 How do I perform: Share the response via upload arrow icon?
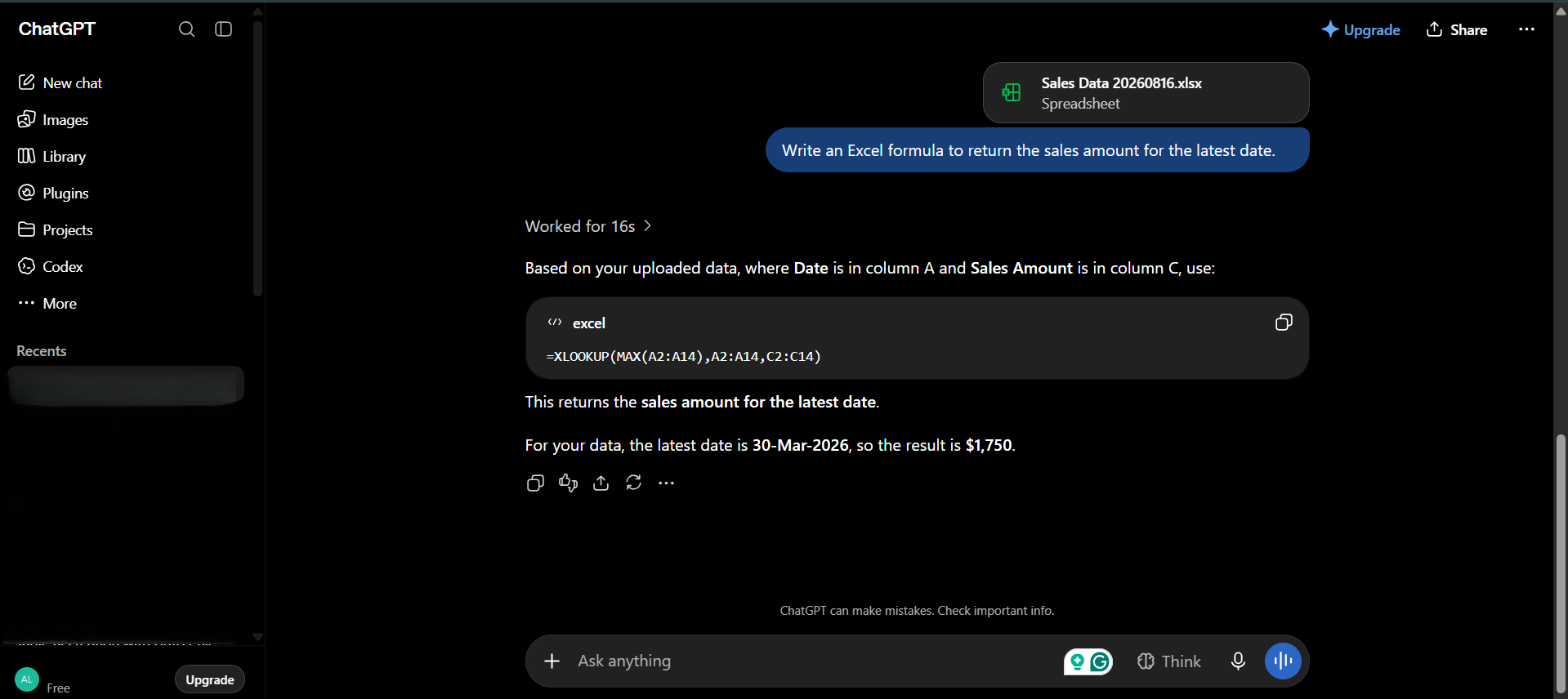[601, 483]
